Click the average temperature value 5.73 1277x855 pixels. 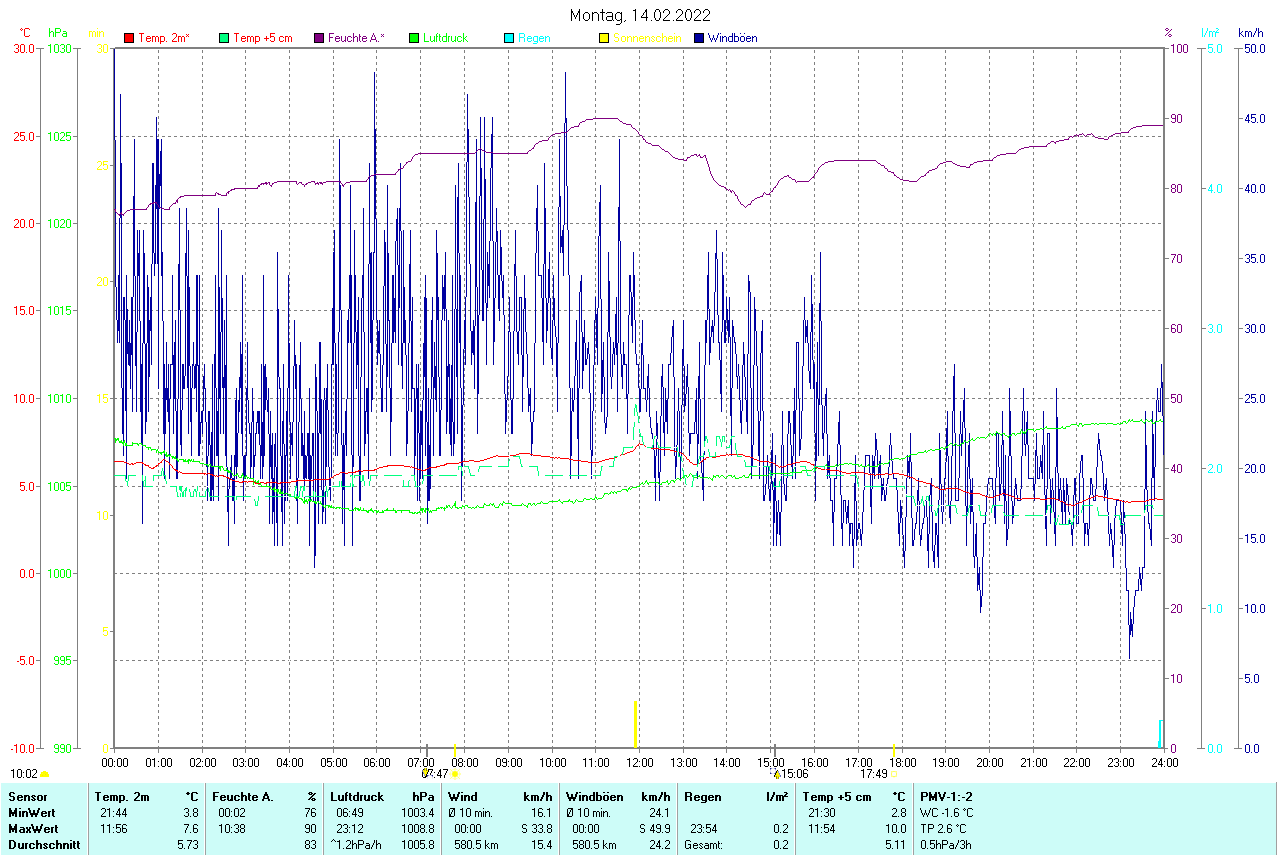(188, 845)
